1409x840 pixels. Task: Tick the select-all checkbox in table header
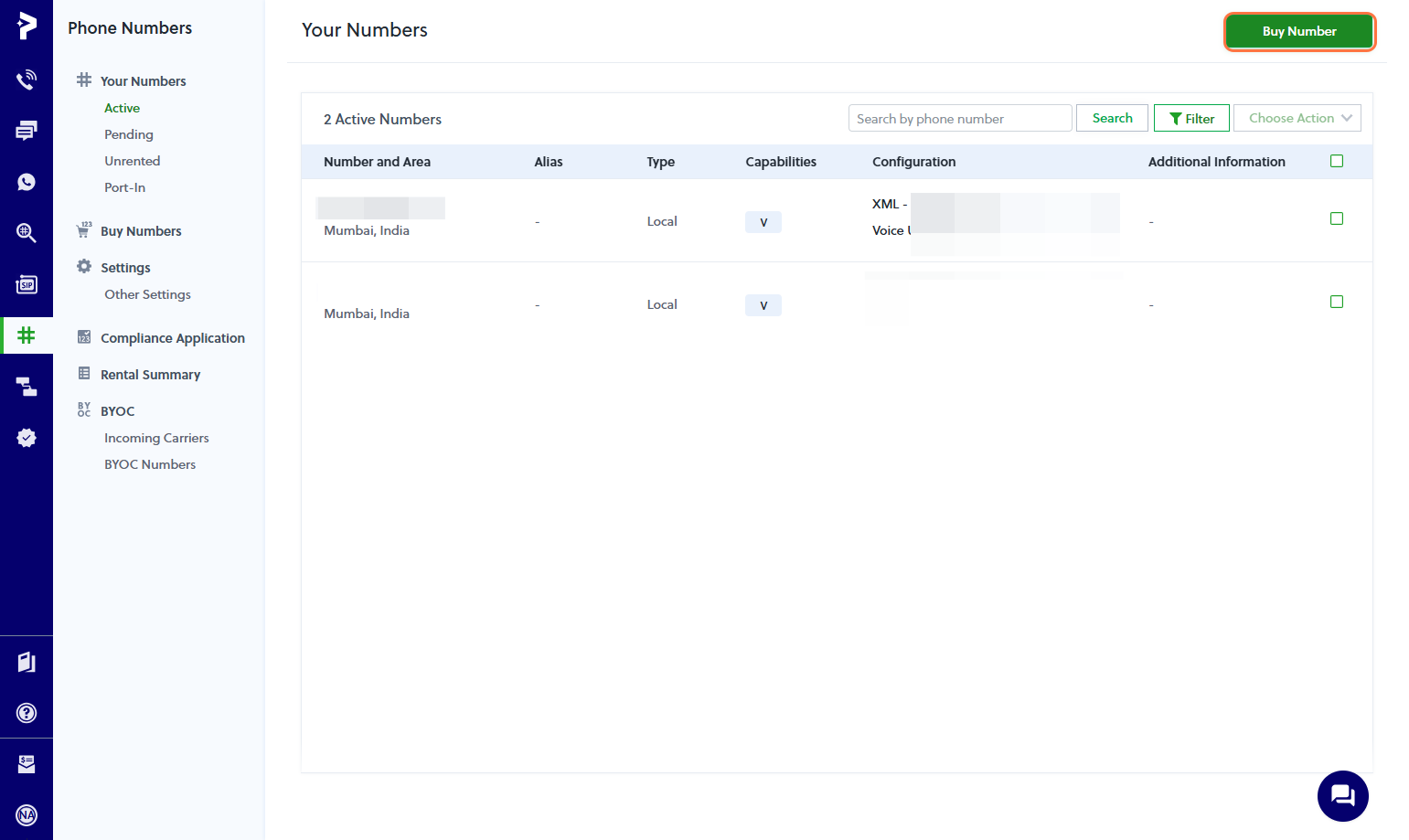pos(1337,161)
